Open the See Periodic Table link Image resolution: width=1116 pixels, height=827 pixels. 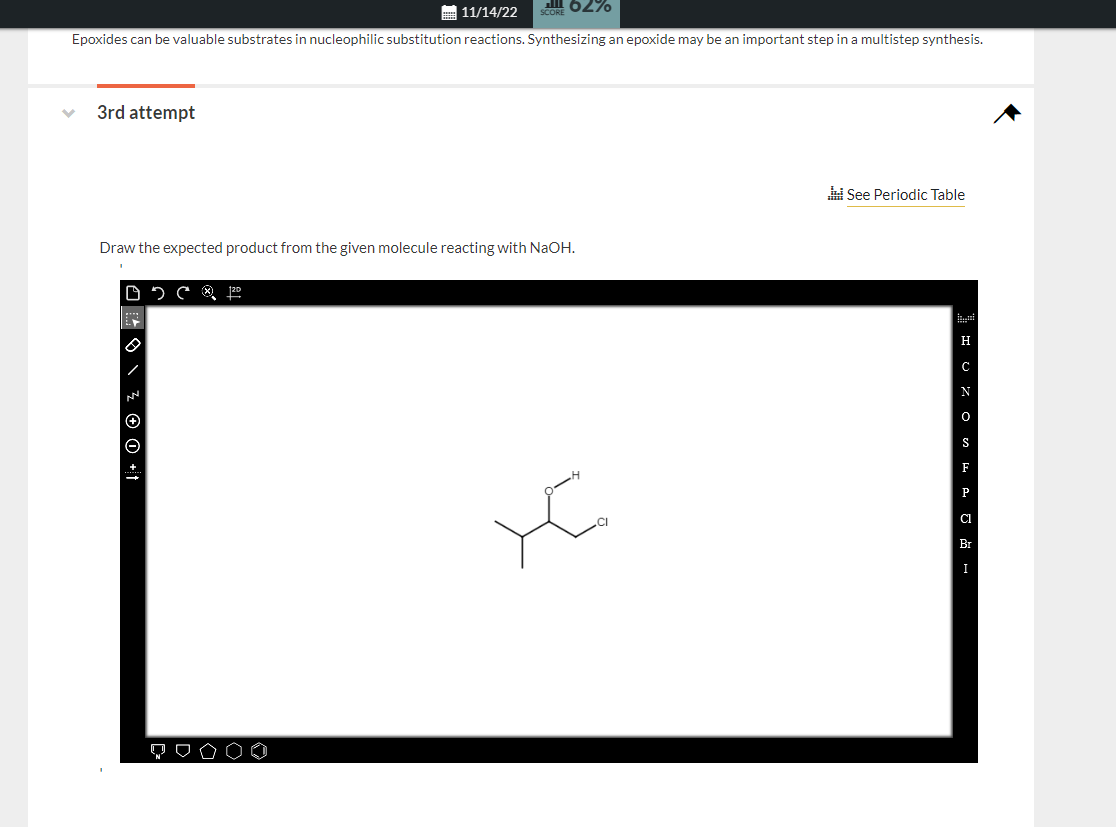905,195
